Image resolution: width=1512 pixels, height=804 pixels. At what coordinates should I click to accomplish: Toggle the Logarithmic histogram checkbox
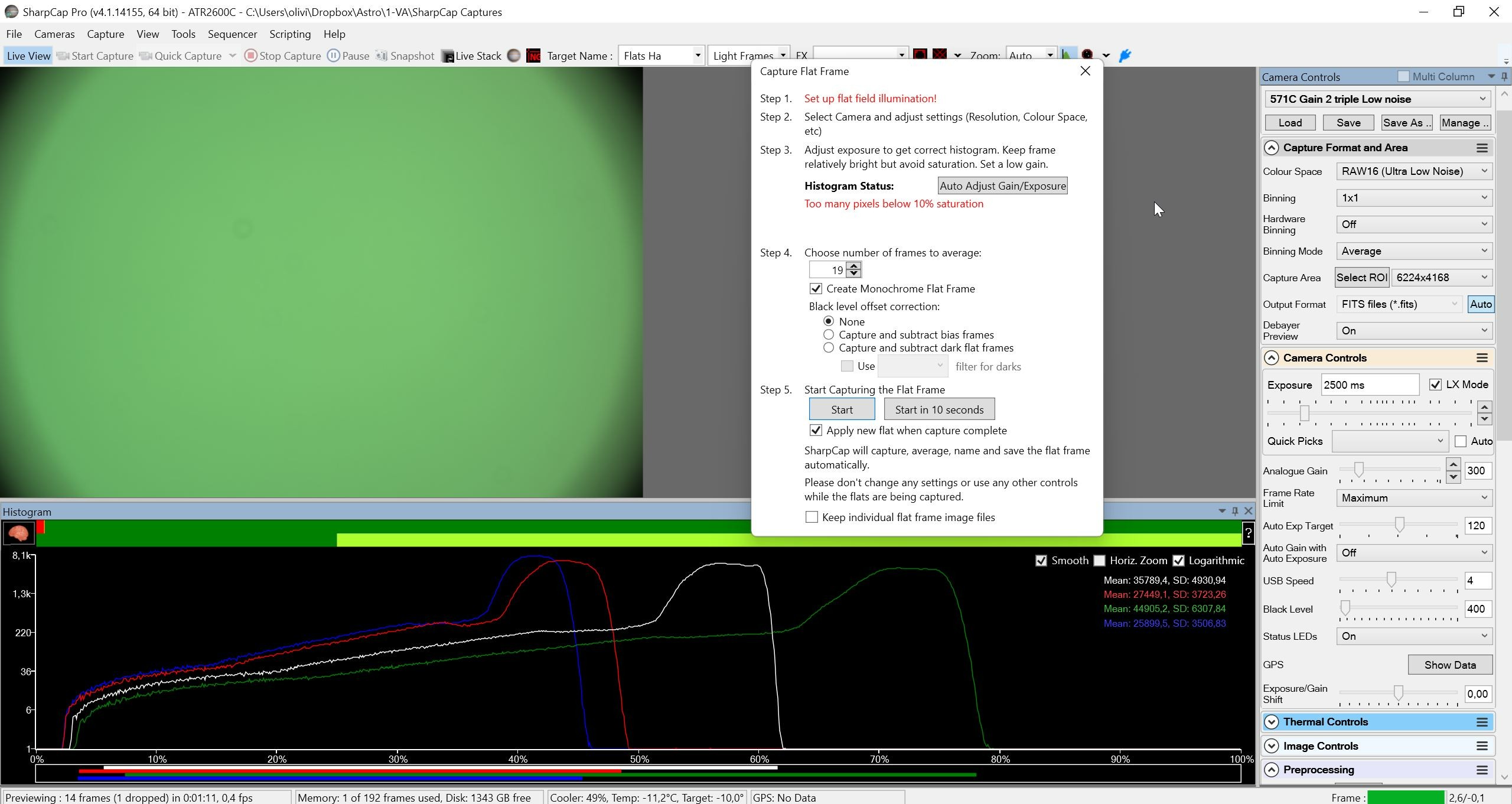[1178, 560]
